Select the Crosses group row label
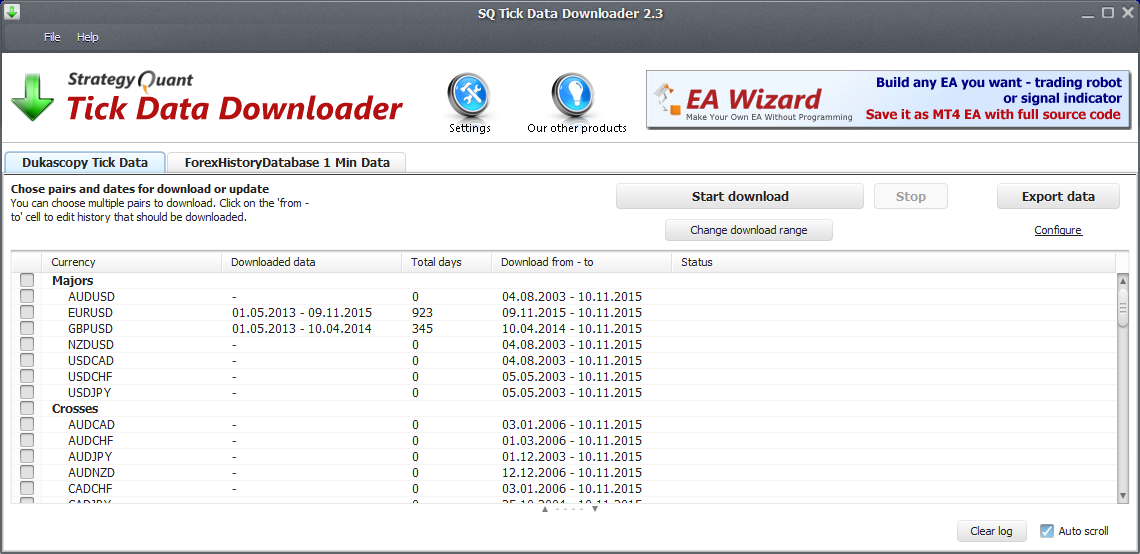The height and width of the screenshot is (554, 1140). click(75, 409)
